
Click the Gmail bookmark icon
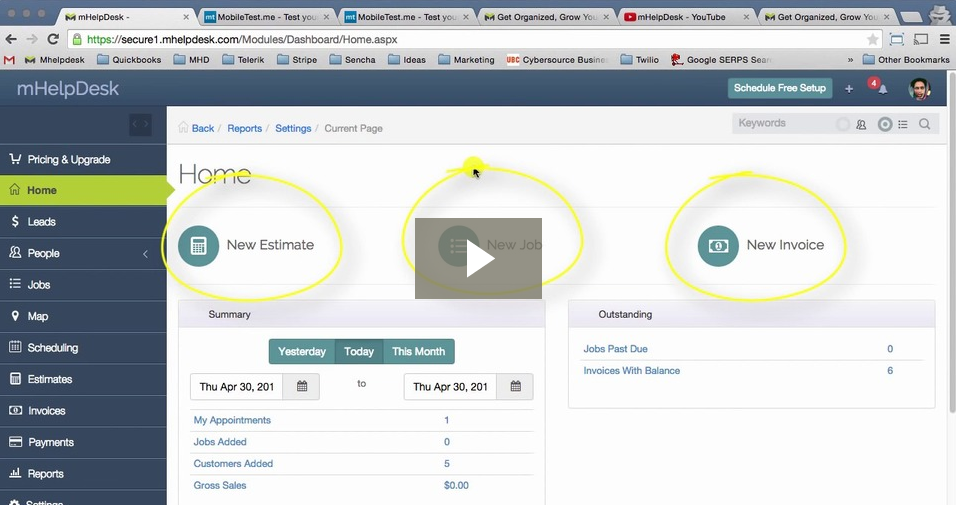(x=9, y=60)
